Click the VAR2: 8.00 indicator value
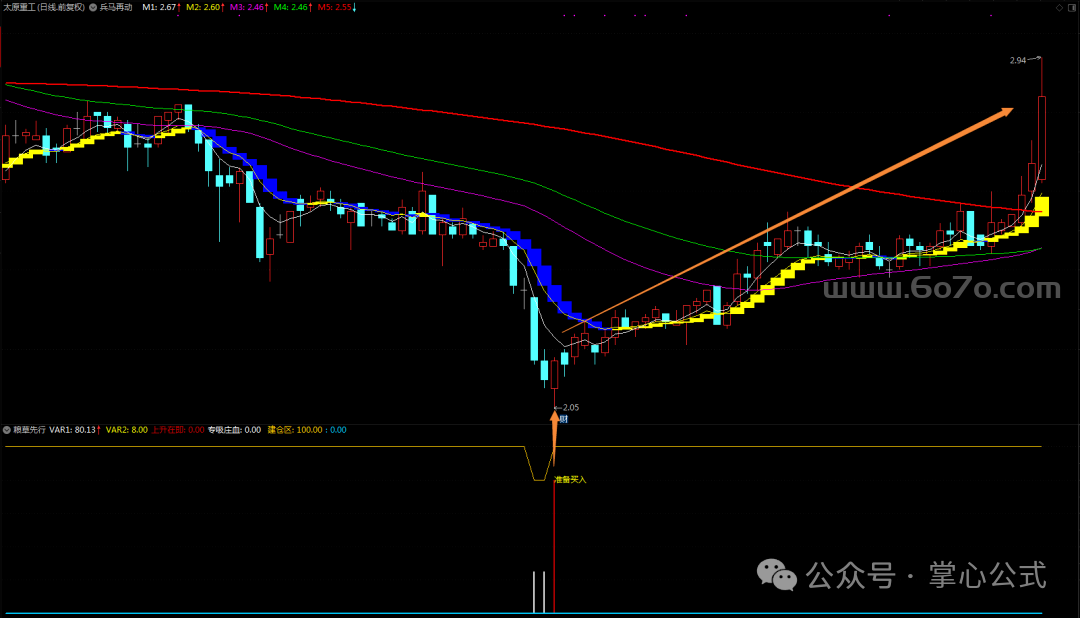This screenshot has width=1080, height=618. [x=126, y=430]
